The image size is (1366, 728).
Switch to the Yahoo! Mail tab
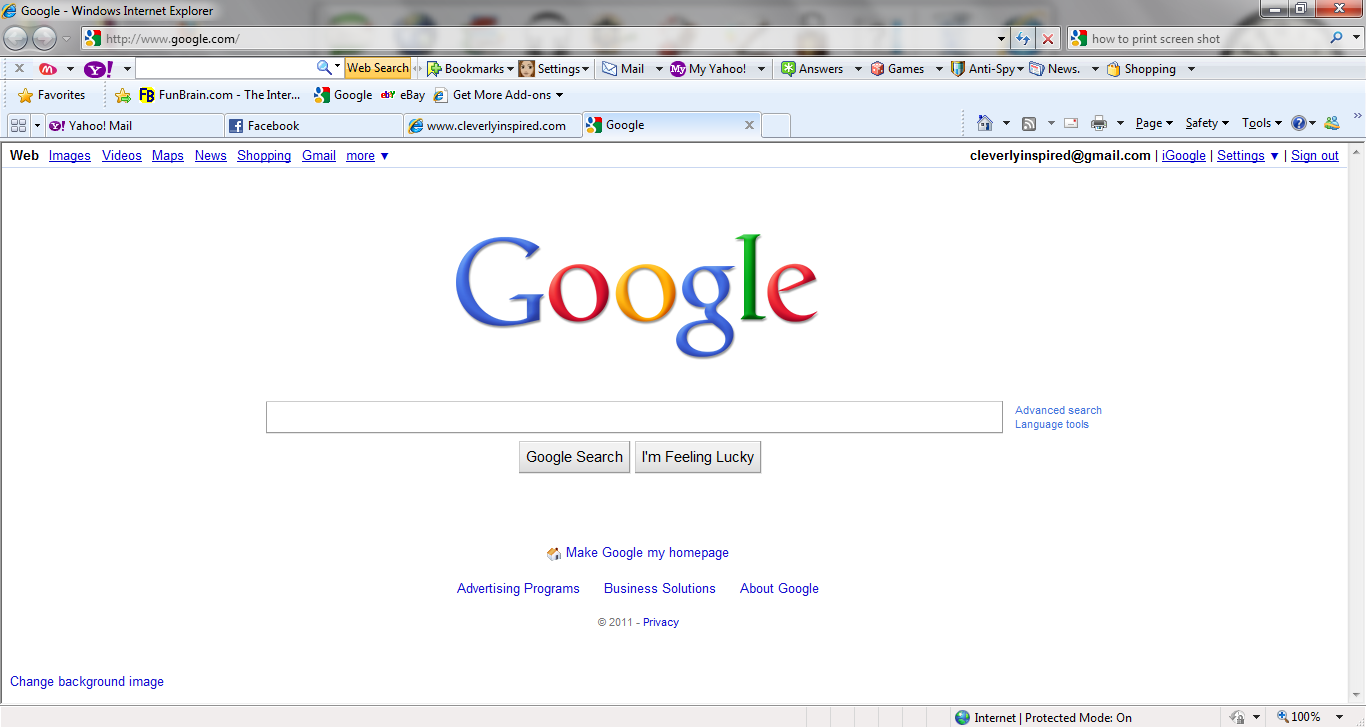[x=134, y=126]
